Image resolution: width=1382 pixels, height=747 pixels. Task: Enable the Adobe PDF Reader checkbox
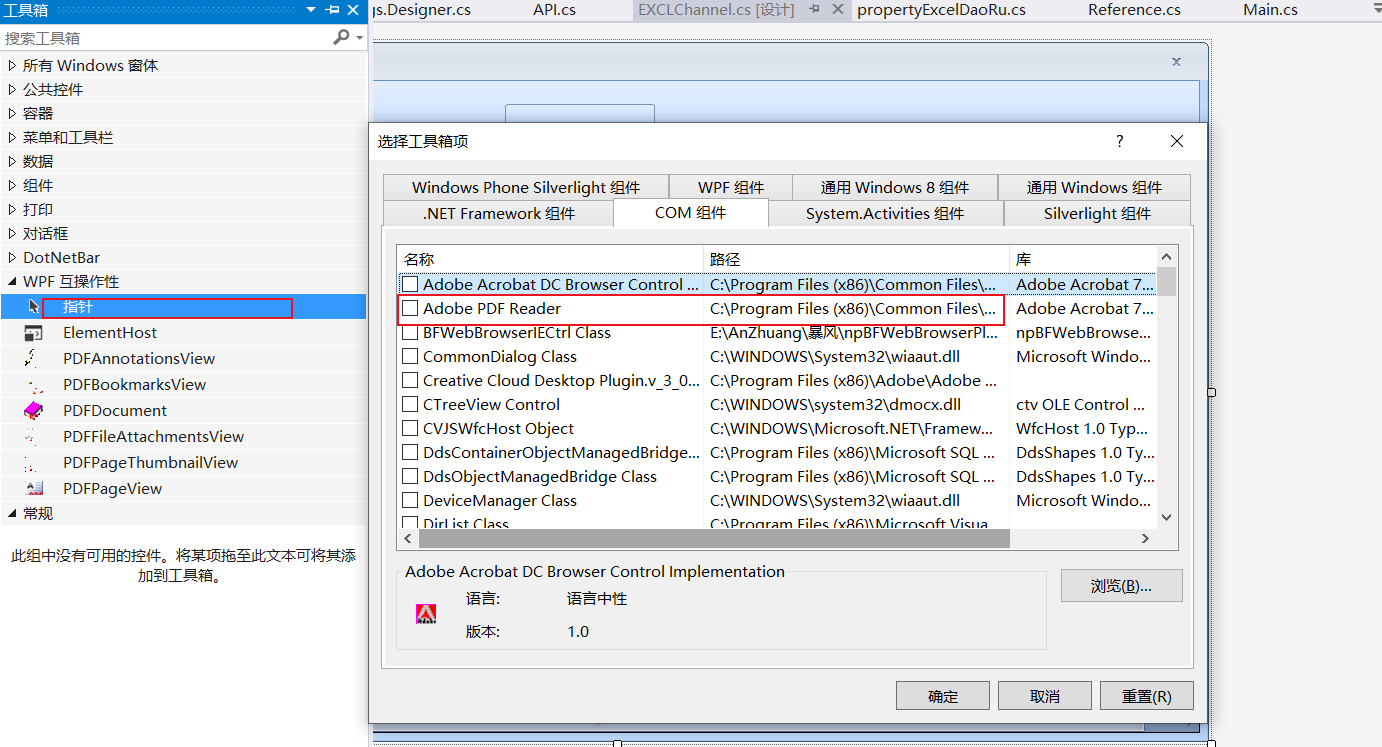pyautogui.click(x=410, y=308)
